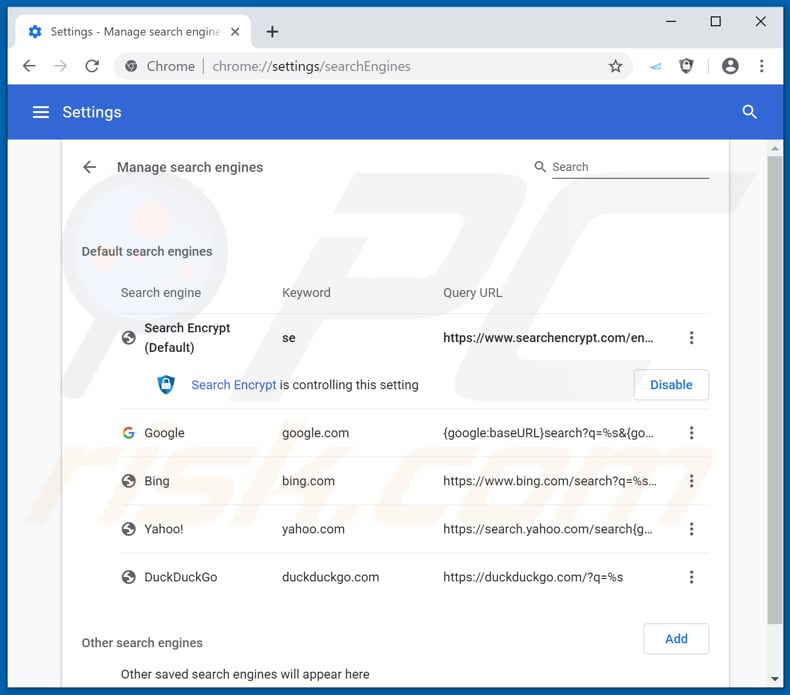Click the shield icon beside controlling notice
The width and height of the screenshot is (790, 695).
(166, 385)
